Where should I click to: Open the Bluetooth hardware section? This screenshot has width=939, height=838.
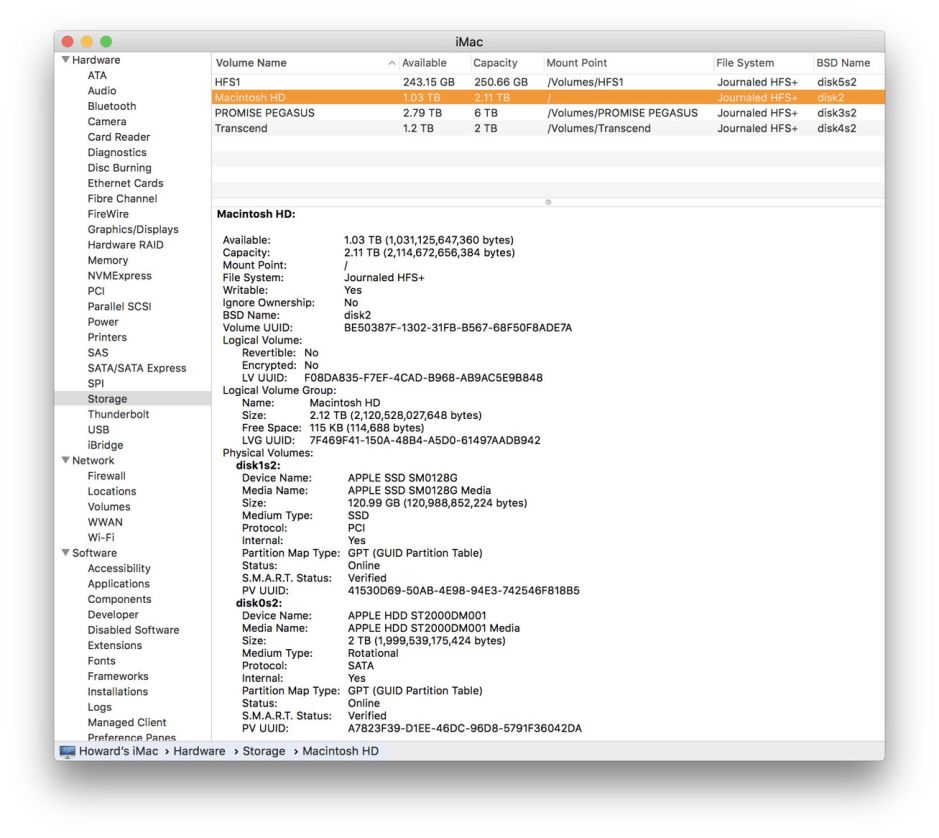(x=111, y=106)
